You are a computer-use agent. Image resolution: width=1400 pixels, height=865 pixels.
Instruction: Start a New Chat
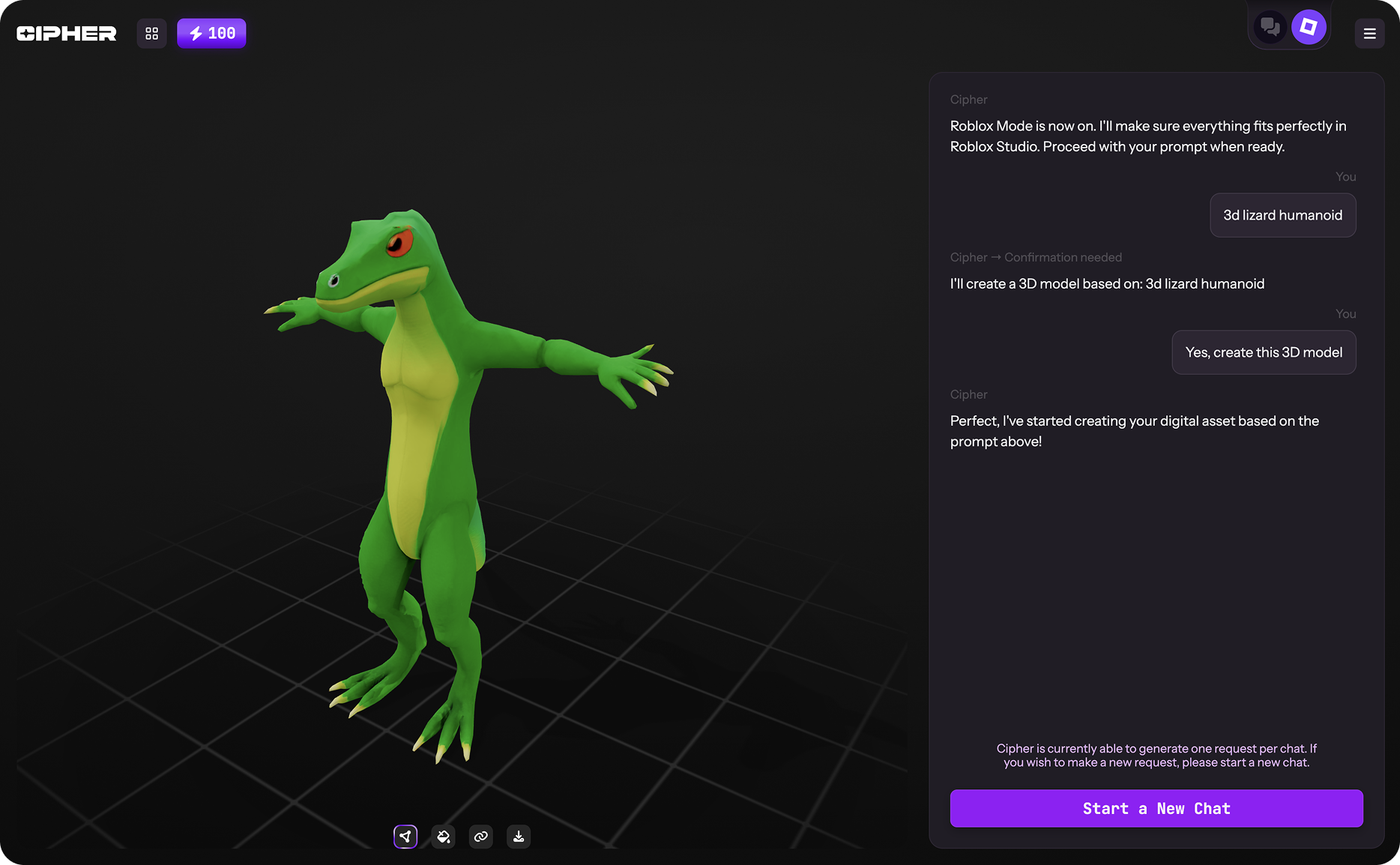1156,808
